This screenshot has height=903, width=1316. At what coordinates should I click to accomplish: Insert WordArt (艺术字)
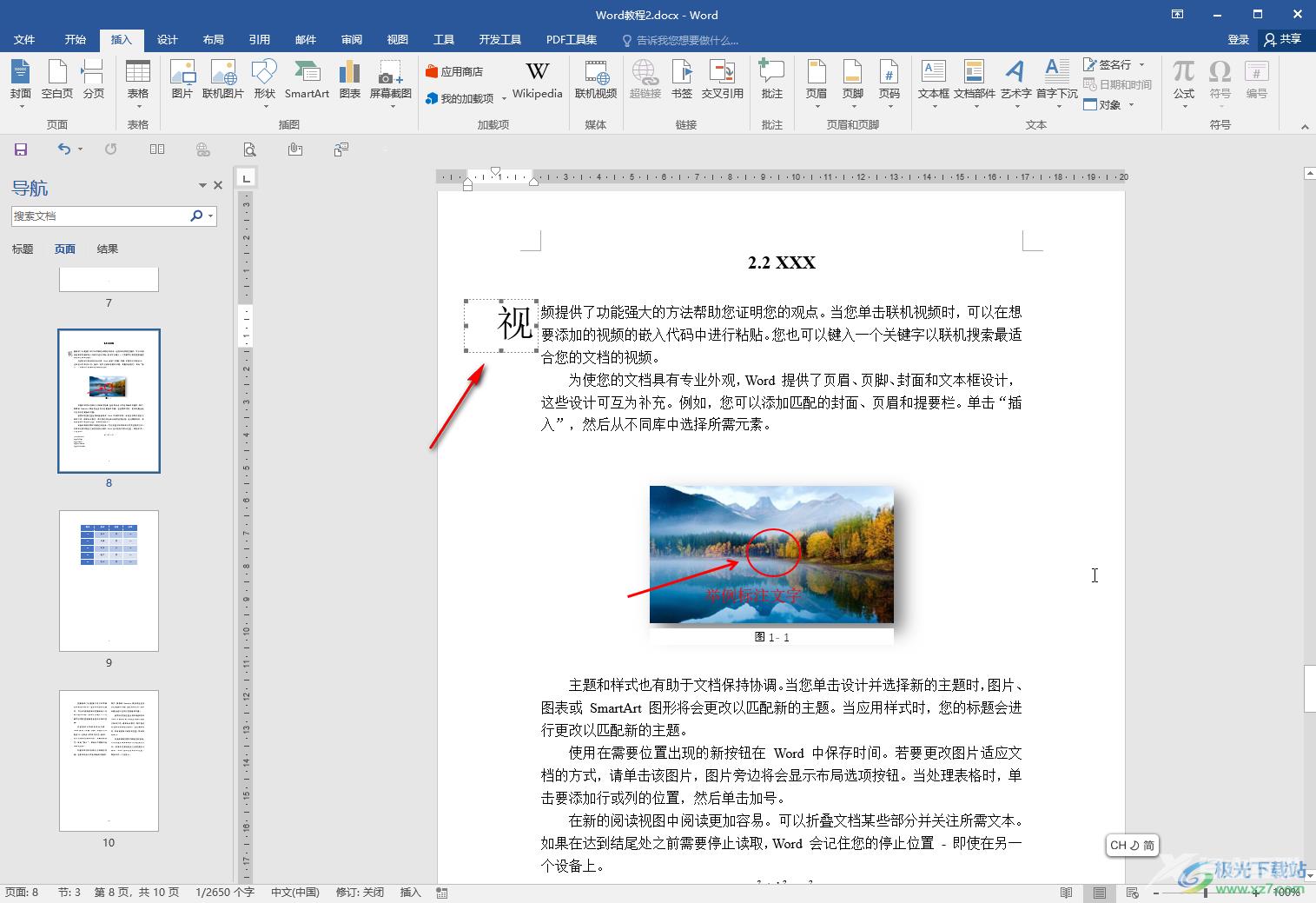click(1015, 83)
